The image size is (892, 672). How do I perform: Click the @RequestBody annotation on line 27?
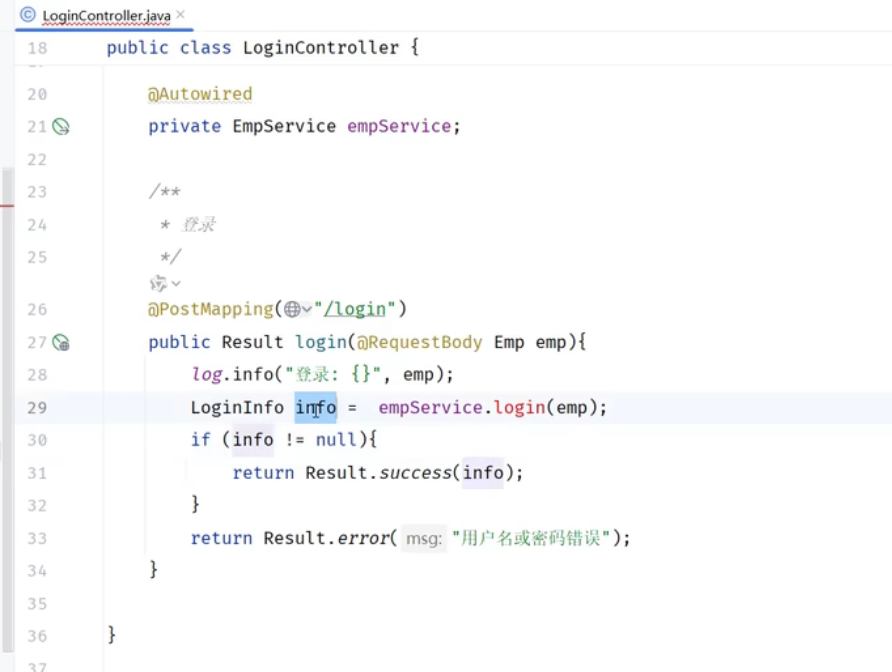tap(419, 343)
